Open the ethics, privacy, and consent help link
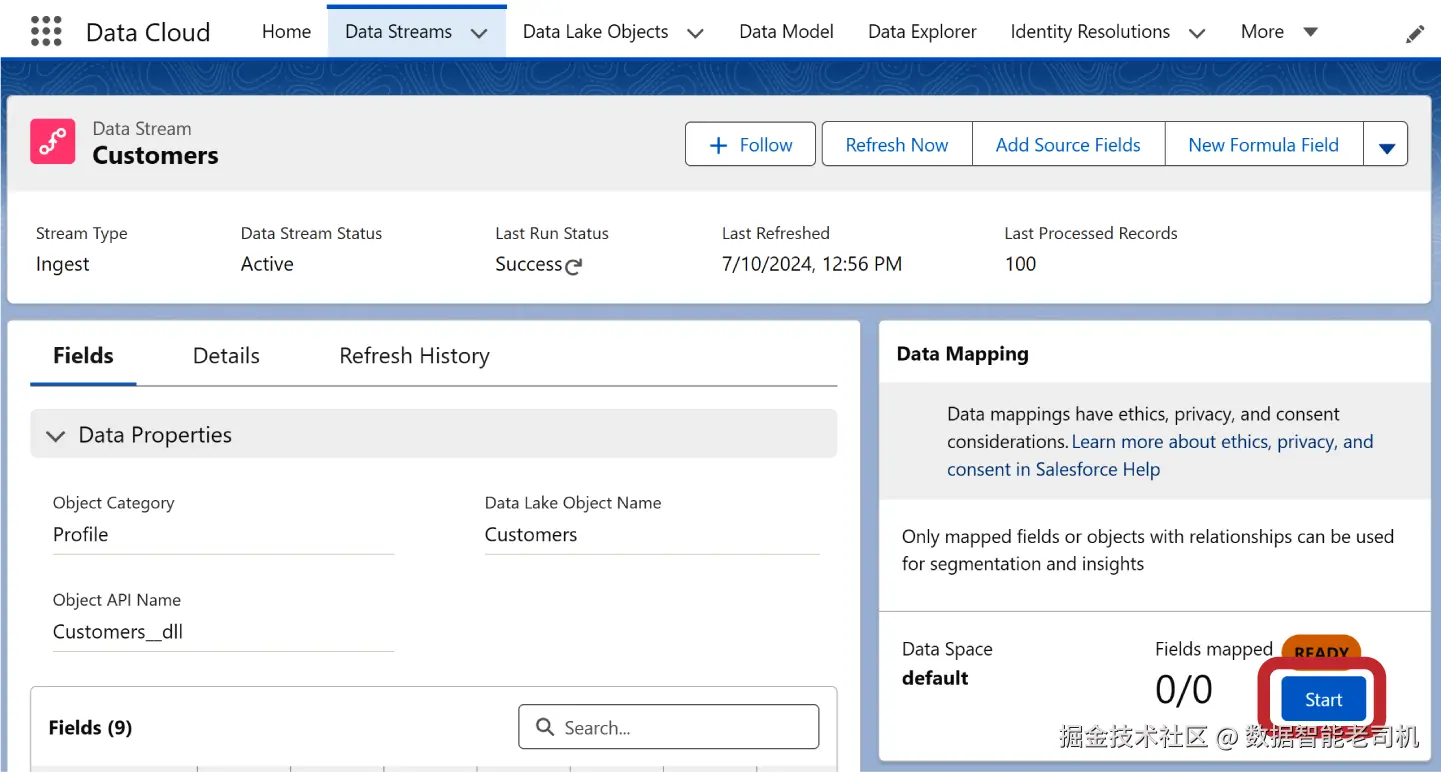 (x=1160, y=455)
